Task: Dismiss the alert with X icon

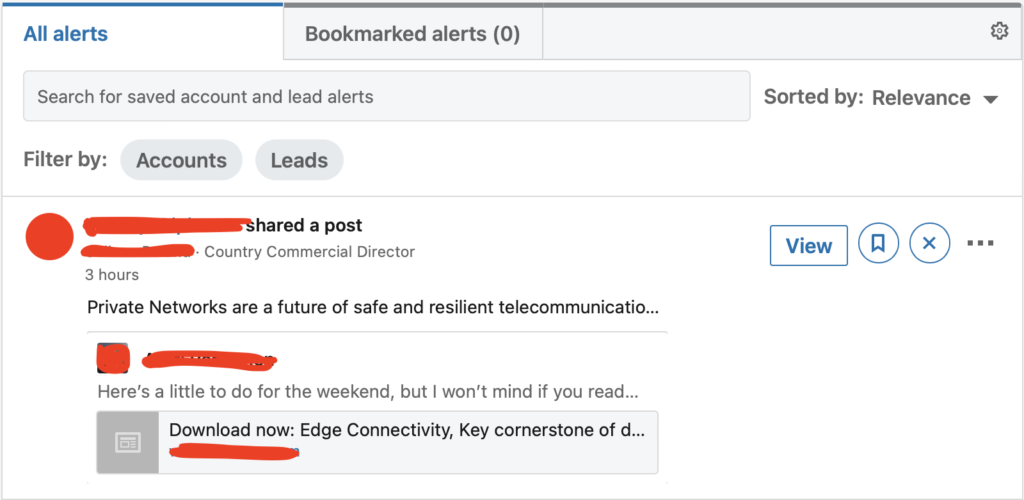Action: 929,244
